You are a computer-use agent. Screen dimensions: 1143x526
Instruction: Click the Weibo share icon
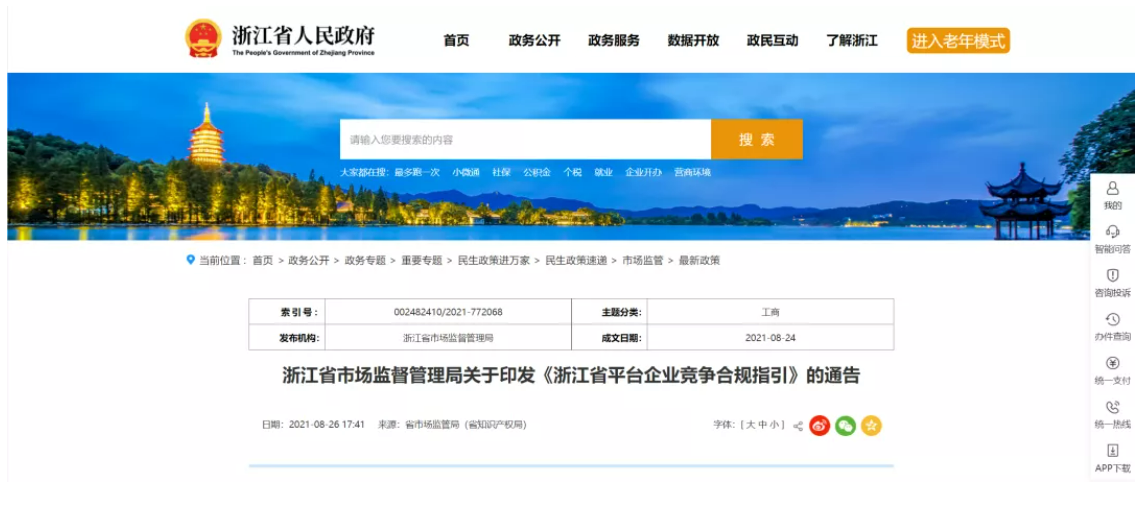(820, 425)
